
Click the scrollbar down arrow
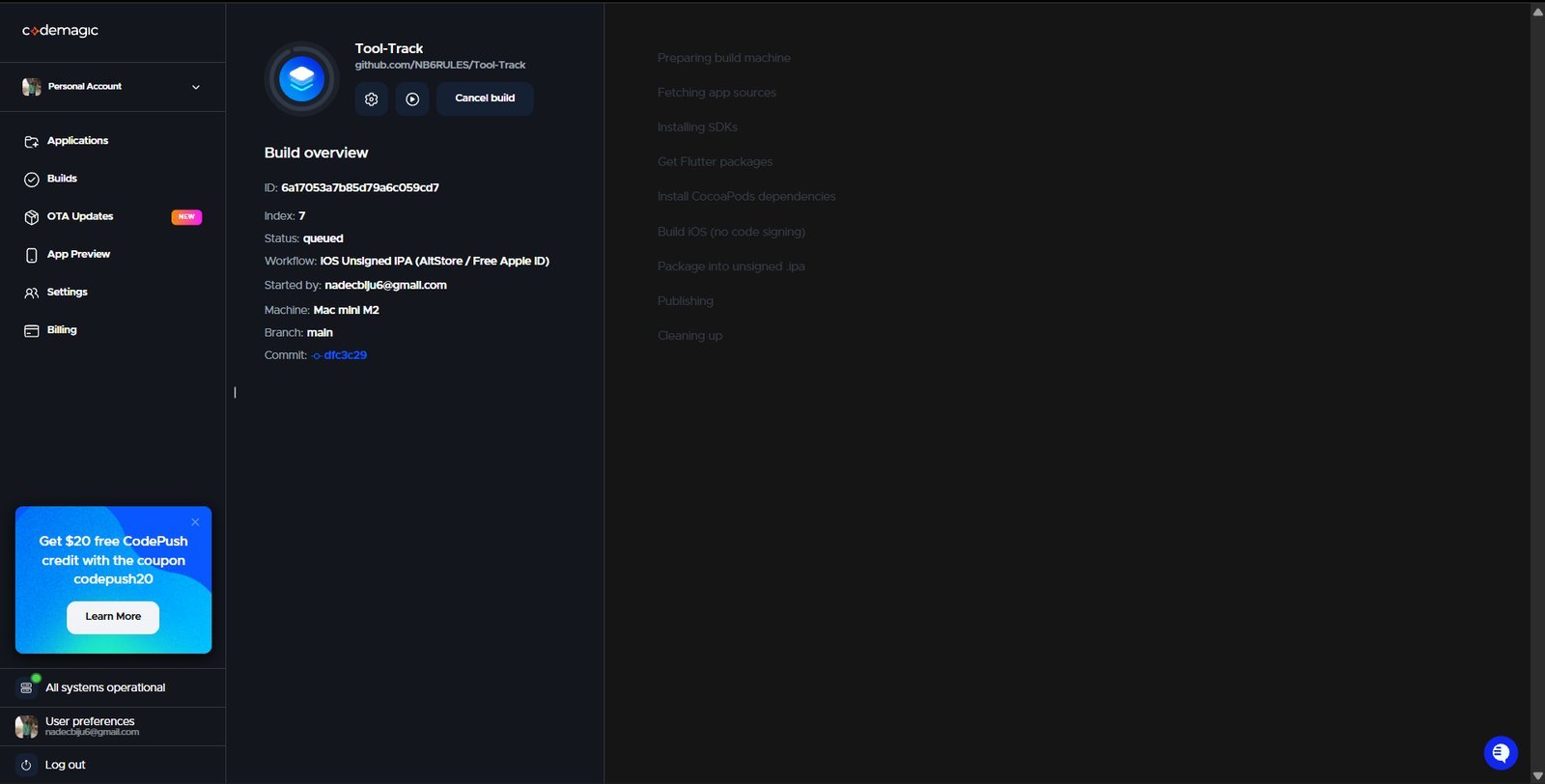[x=1537, y=775]
